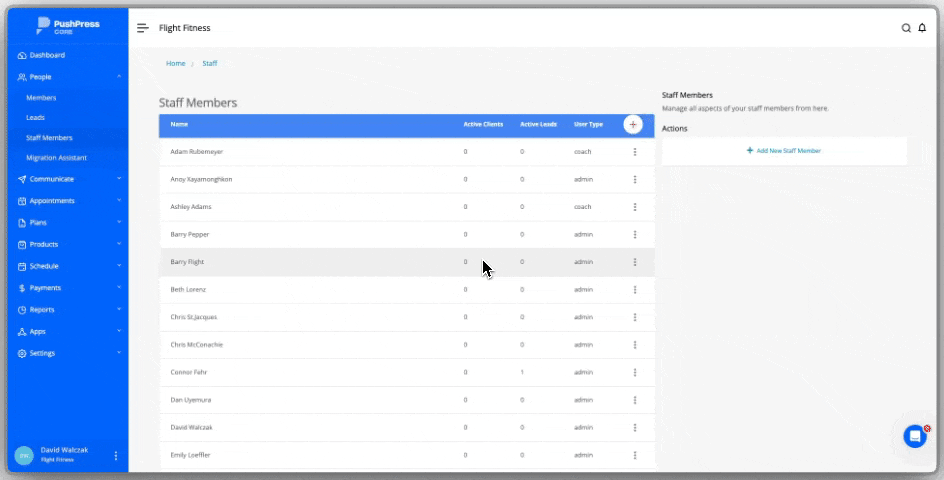Click Add New Staff Member button
944x480 pixels.
pos(784,151)
